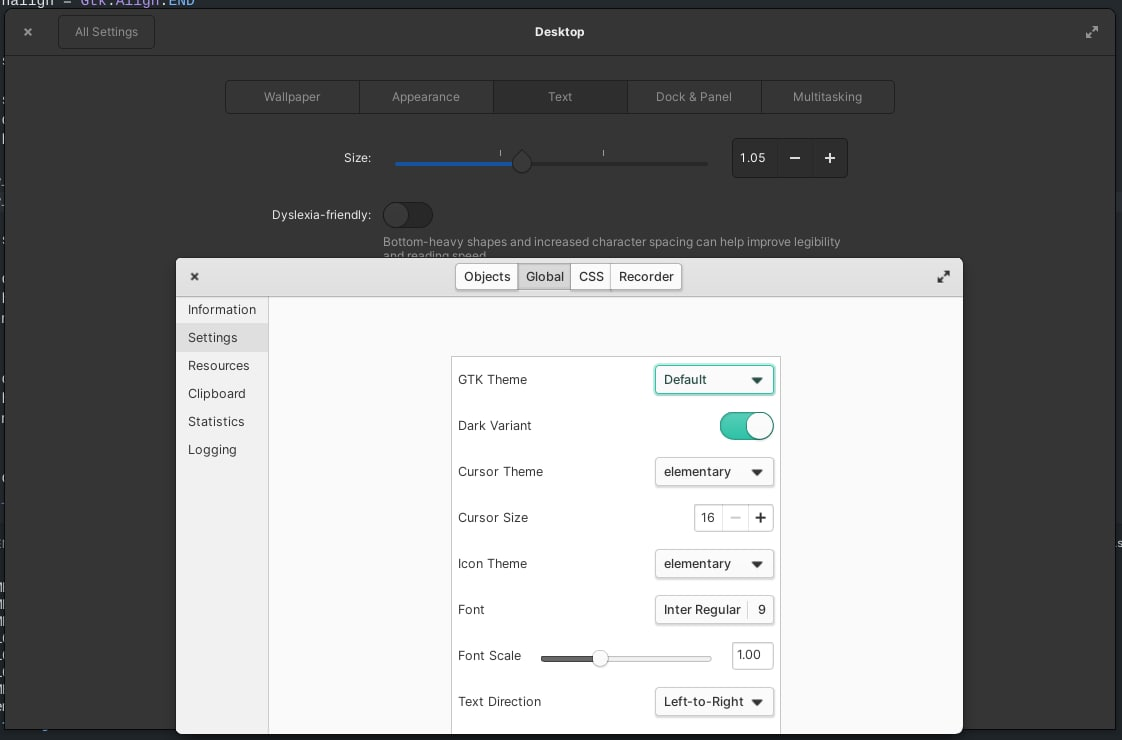Image resolution: width=1122 pixels, height=740 pixels.
Task: Maximize the Desktop settings window
Action: coord(1091,32)
